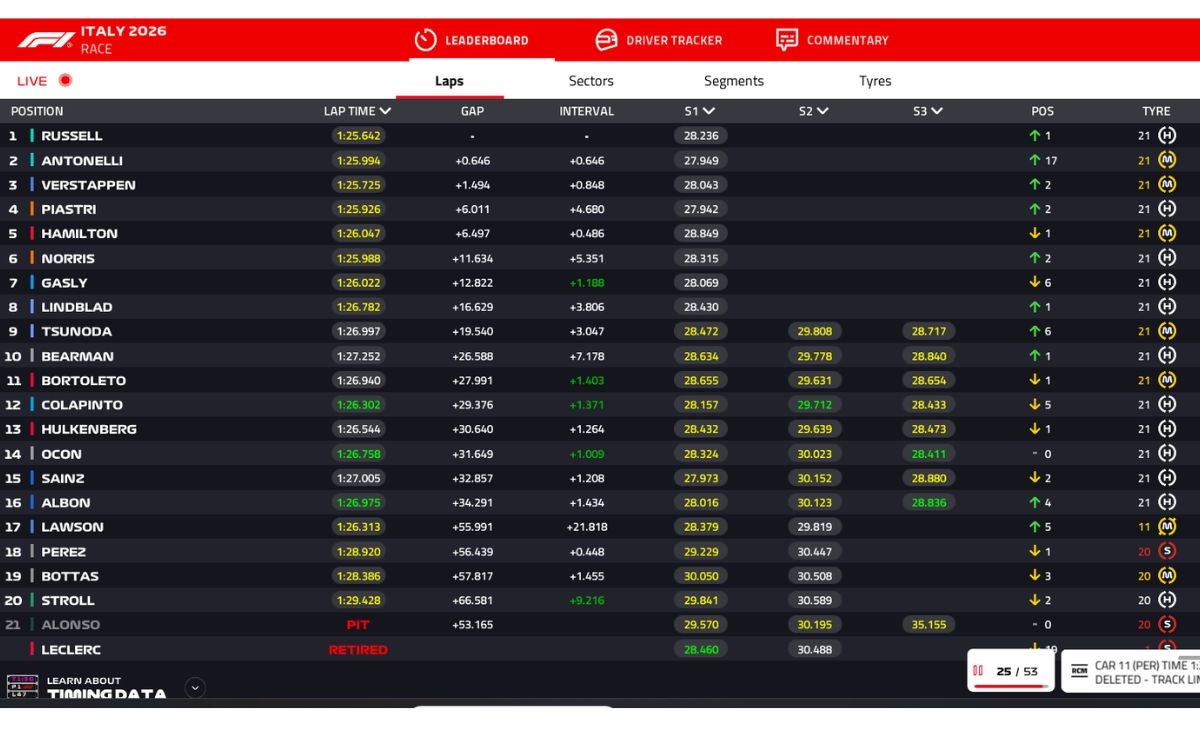Viewport: 1200px width, 729px height.
Task: Switch to the Laps tab
Action: (449, 81)
